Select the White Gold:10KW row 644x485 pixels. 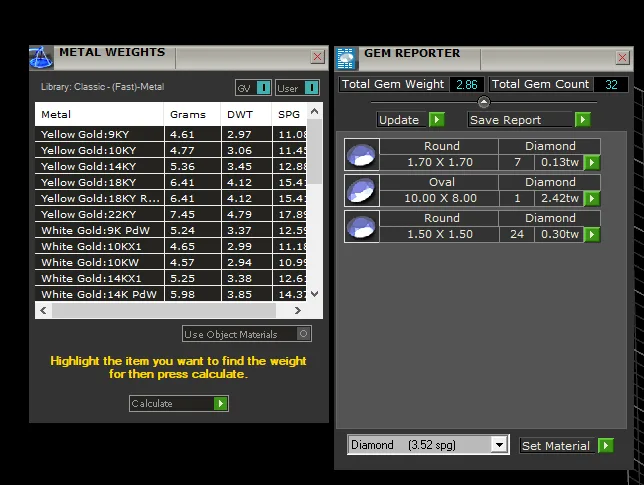171,262
